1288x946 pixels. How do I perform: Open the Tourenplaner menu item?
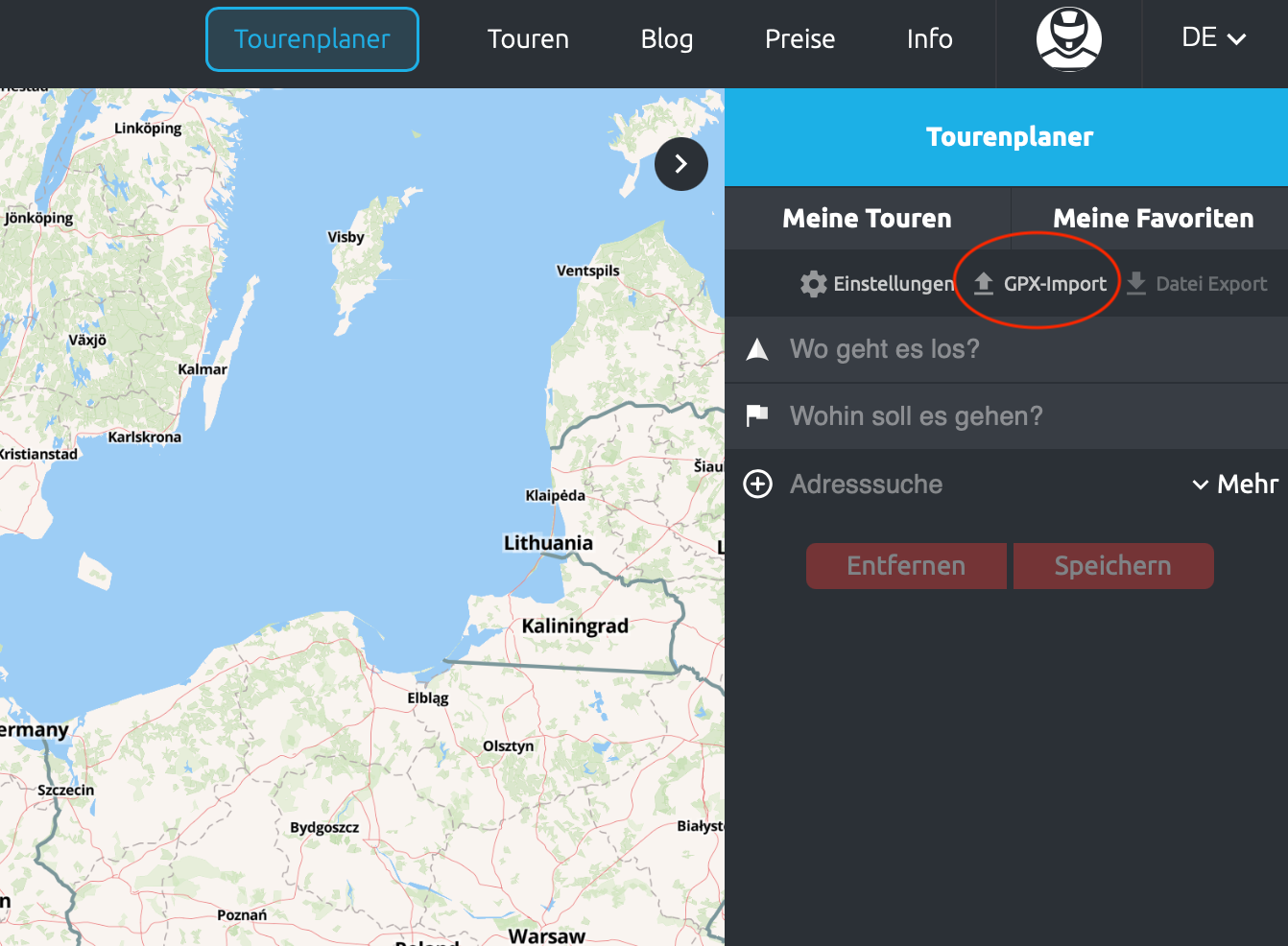coord(312,39)
